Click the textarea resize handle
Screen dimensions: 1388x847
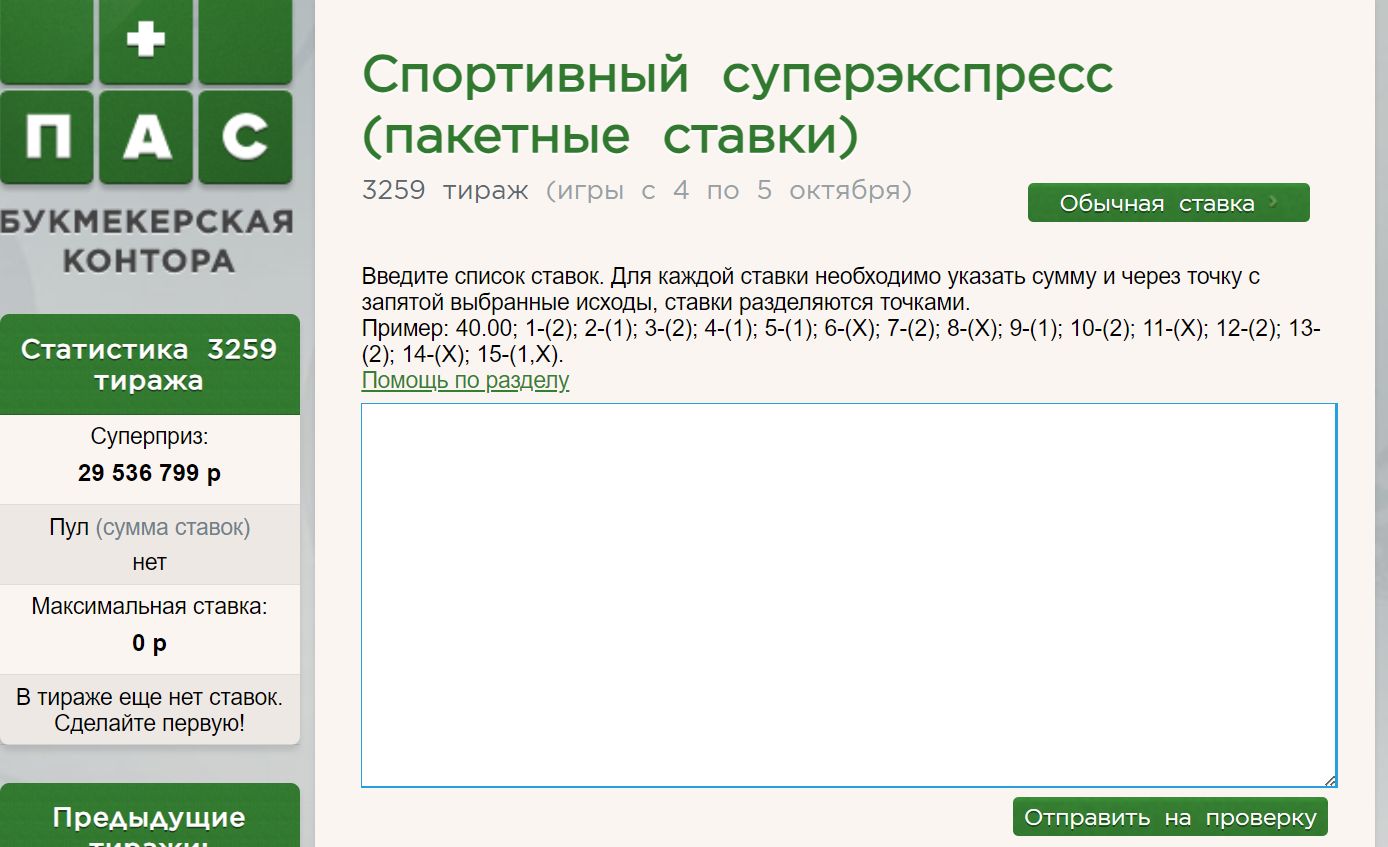[x=1330, y=781]
